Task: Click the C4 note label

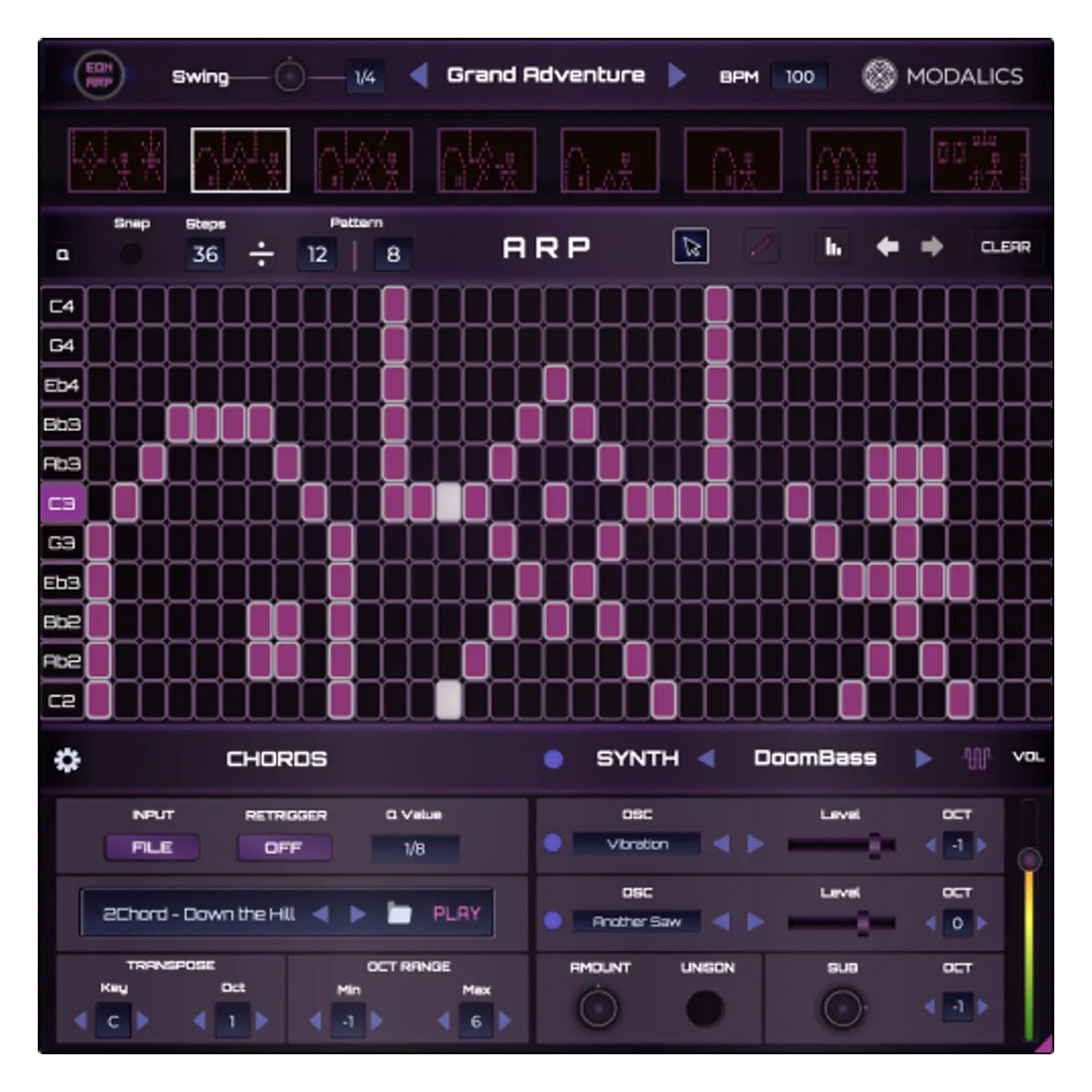Action: tap(63, 306)
